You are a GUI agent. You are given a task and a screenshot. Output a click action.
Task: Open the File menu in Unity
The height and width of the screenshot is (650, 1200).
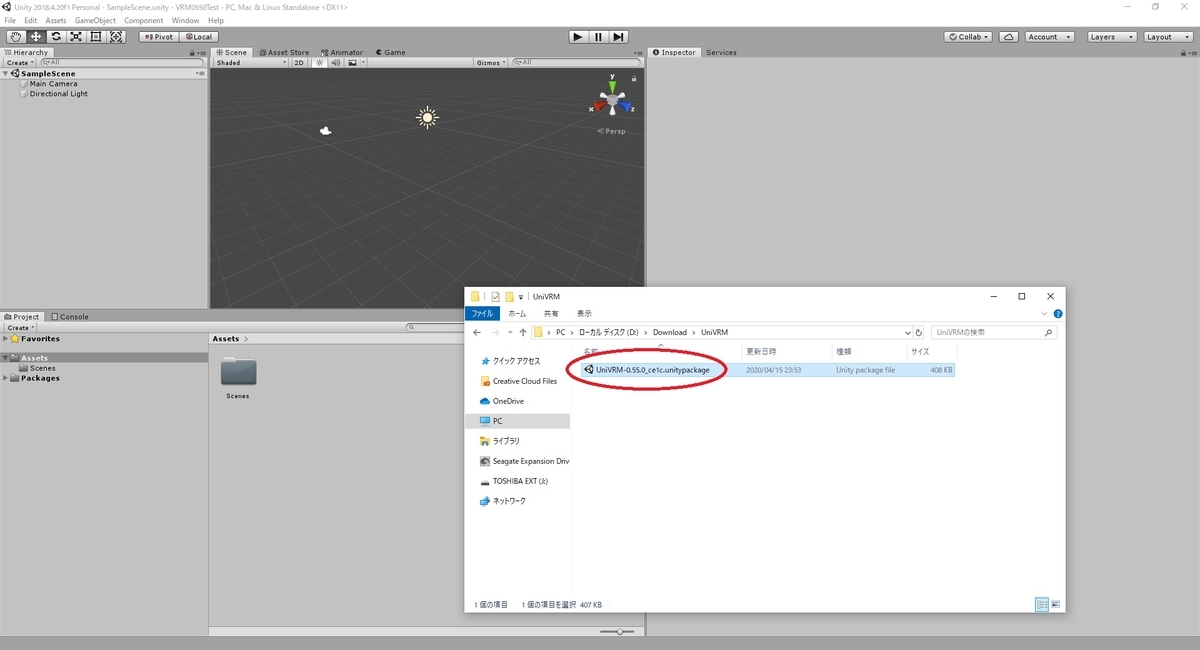click(10, 20)
